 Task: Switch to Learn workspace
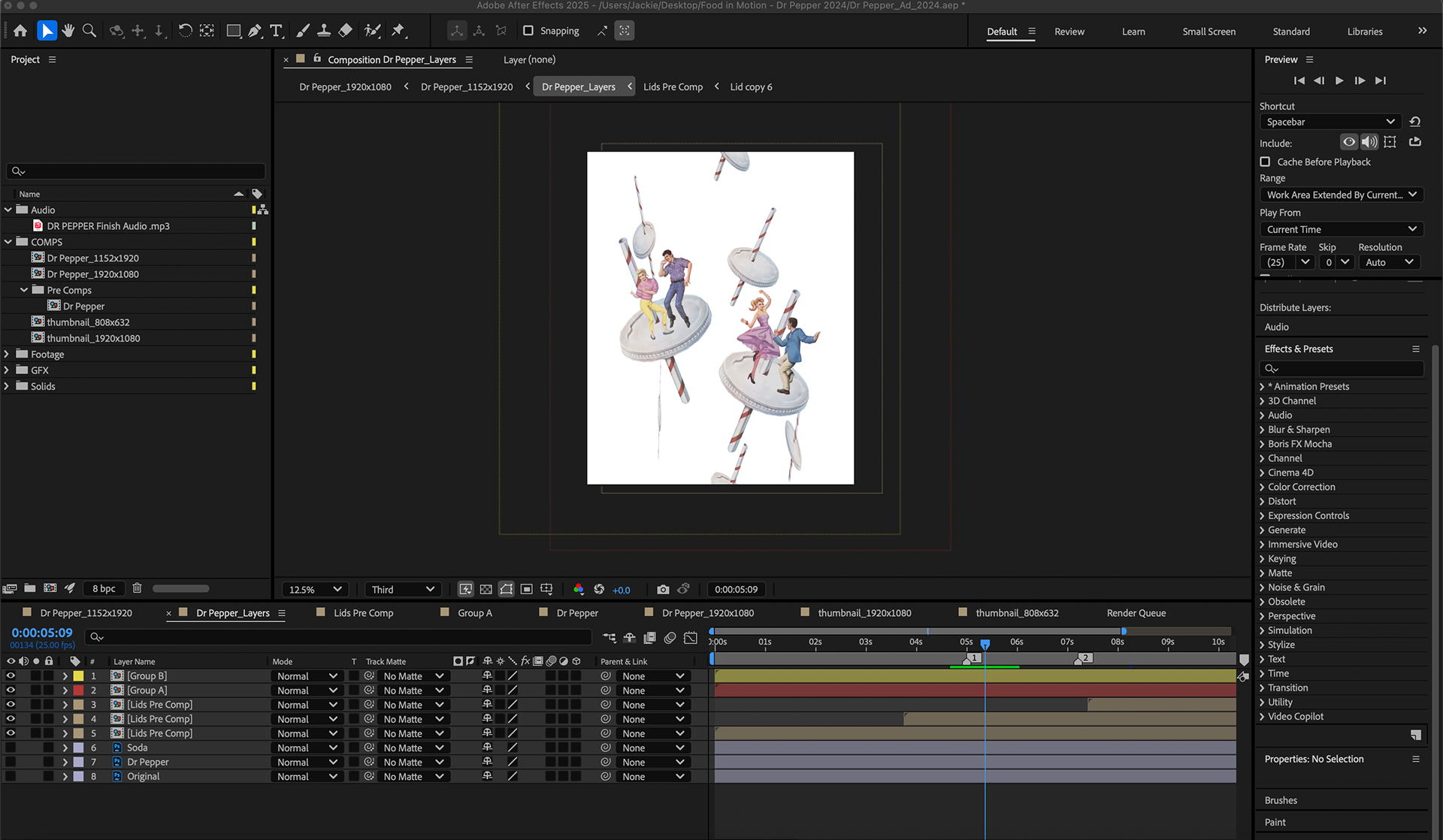1133,32
